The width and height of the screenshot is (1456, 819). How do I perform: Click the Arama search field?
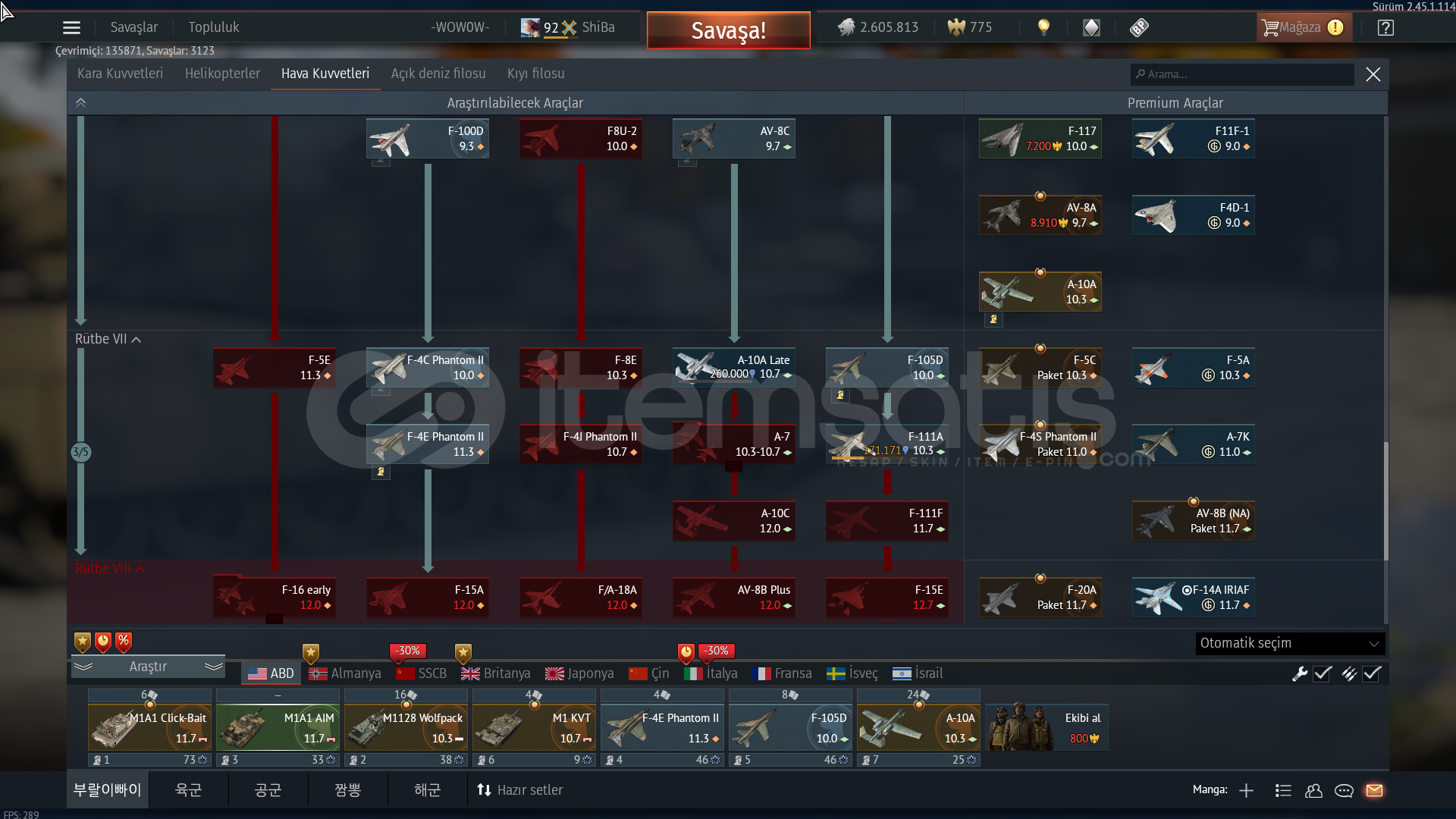point(1242,74)
